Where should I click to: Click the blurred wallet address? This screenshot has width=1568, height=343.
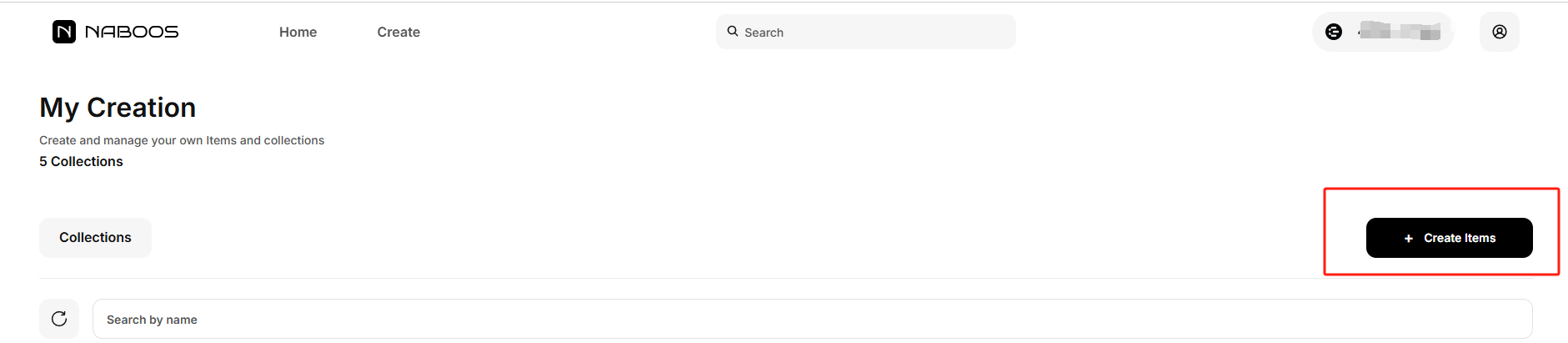pyautogui.click(x=1400, y=32)
